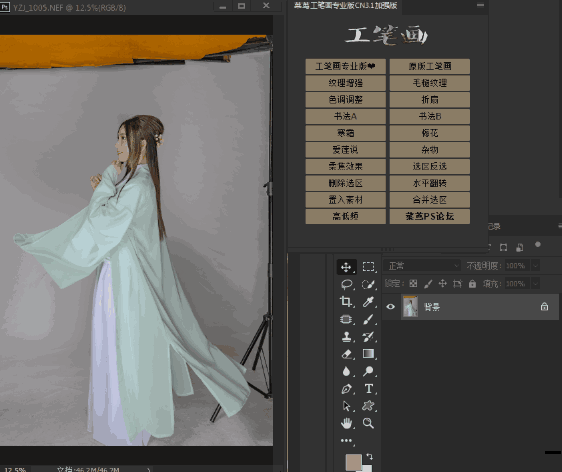Viewport: 562px width, 472px height.
Task: Click the foreground color swatch
Action: pos(353,462)
